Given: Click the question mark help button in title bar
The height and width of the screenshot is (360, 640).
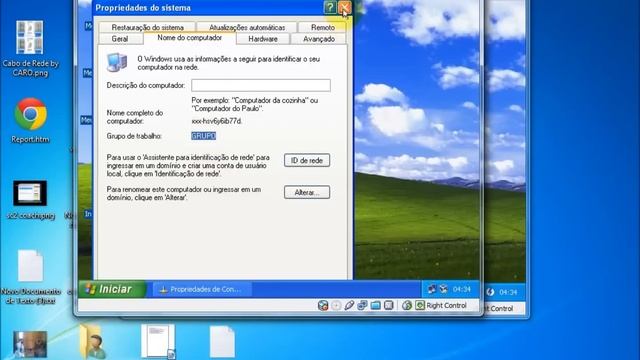Looking at the screenshot, I should [330, 7].
